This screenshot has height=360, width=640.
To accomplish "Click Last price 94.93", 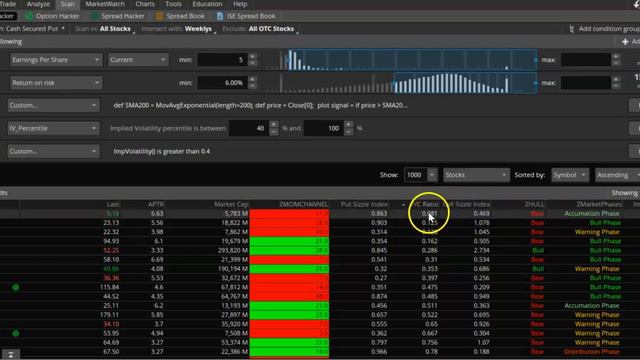I will [x=111, y=241].
